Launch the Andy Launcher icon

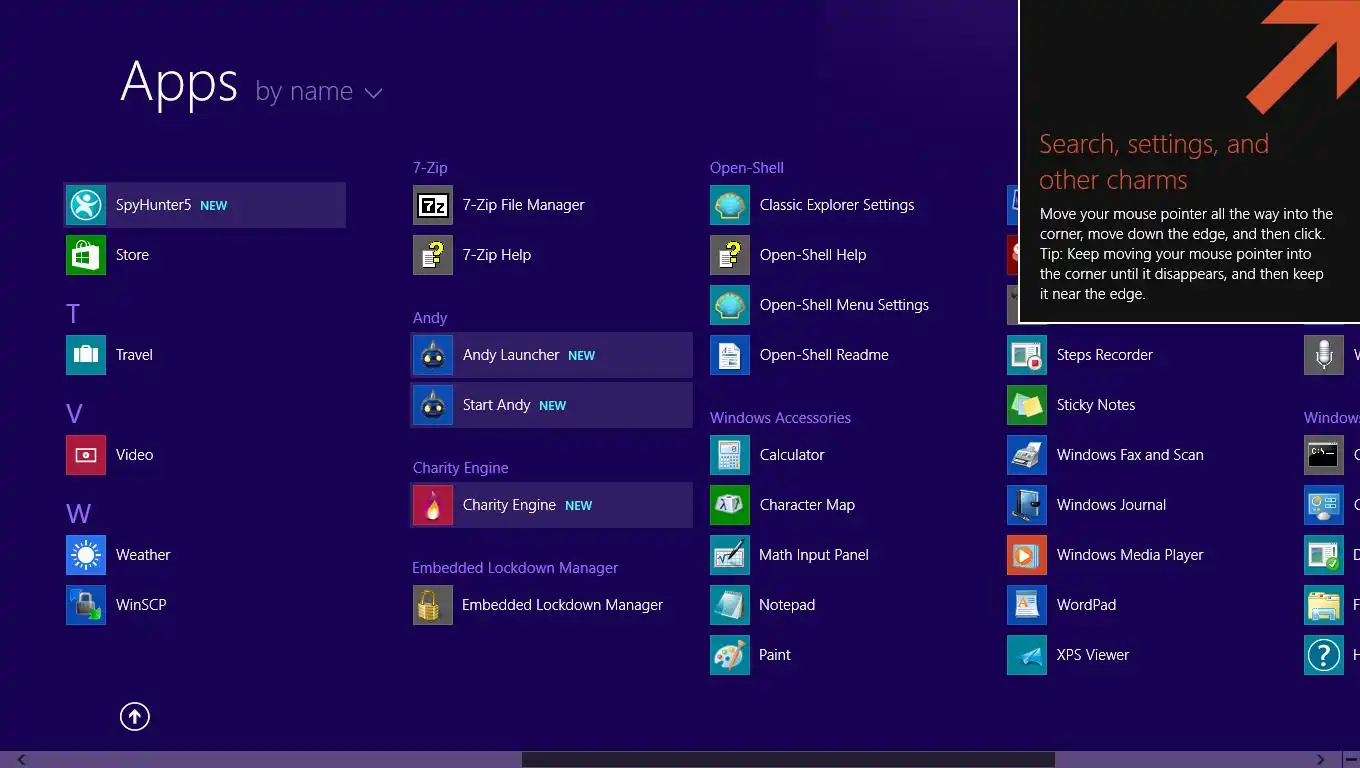pyautogui.click(x=433, y=355)
